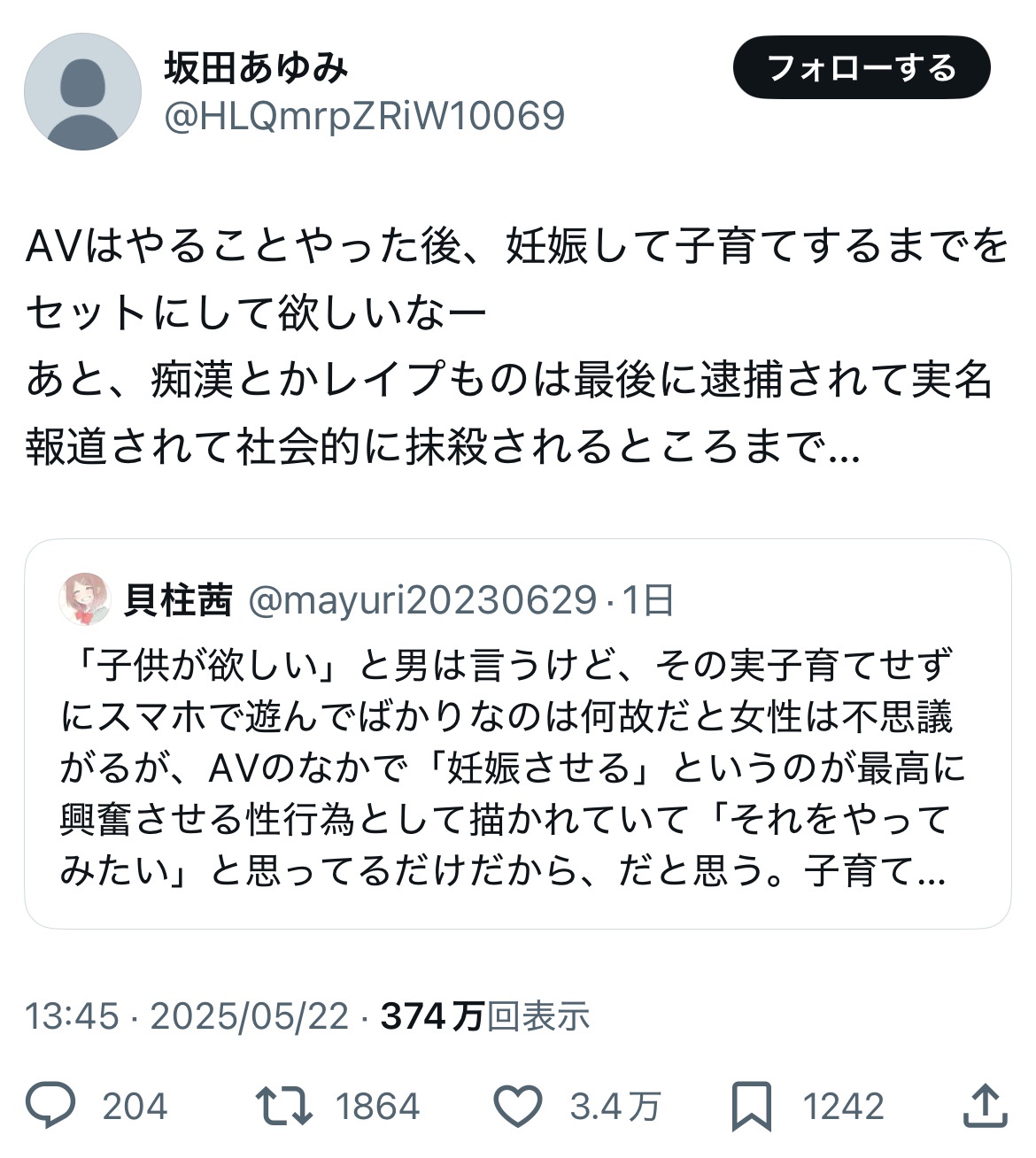The image size is (1036, 1158).
Task: Like the post with heart icon
Action: click(x=517, y=1107)
